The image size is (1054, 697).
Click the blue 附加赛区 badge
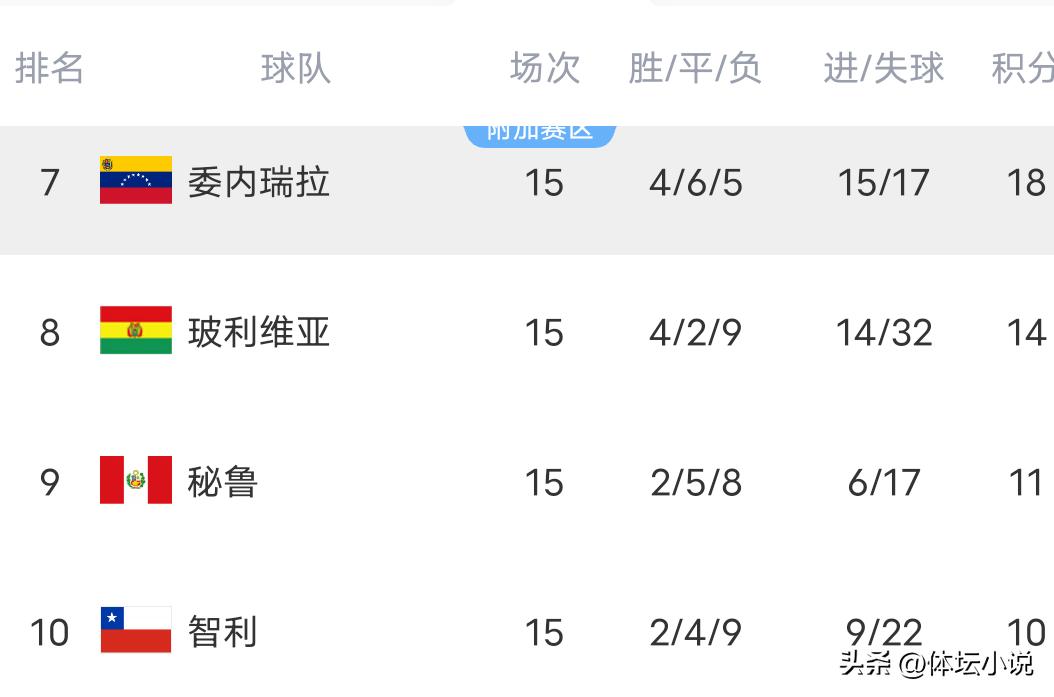click(x=540, y=134)
